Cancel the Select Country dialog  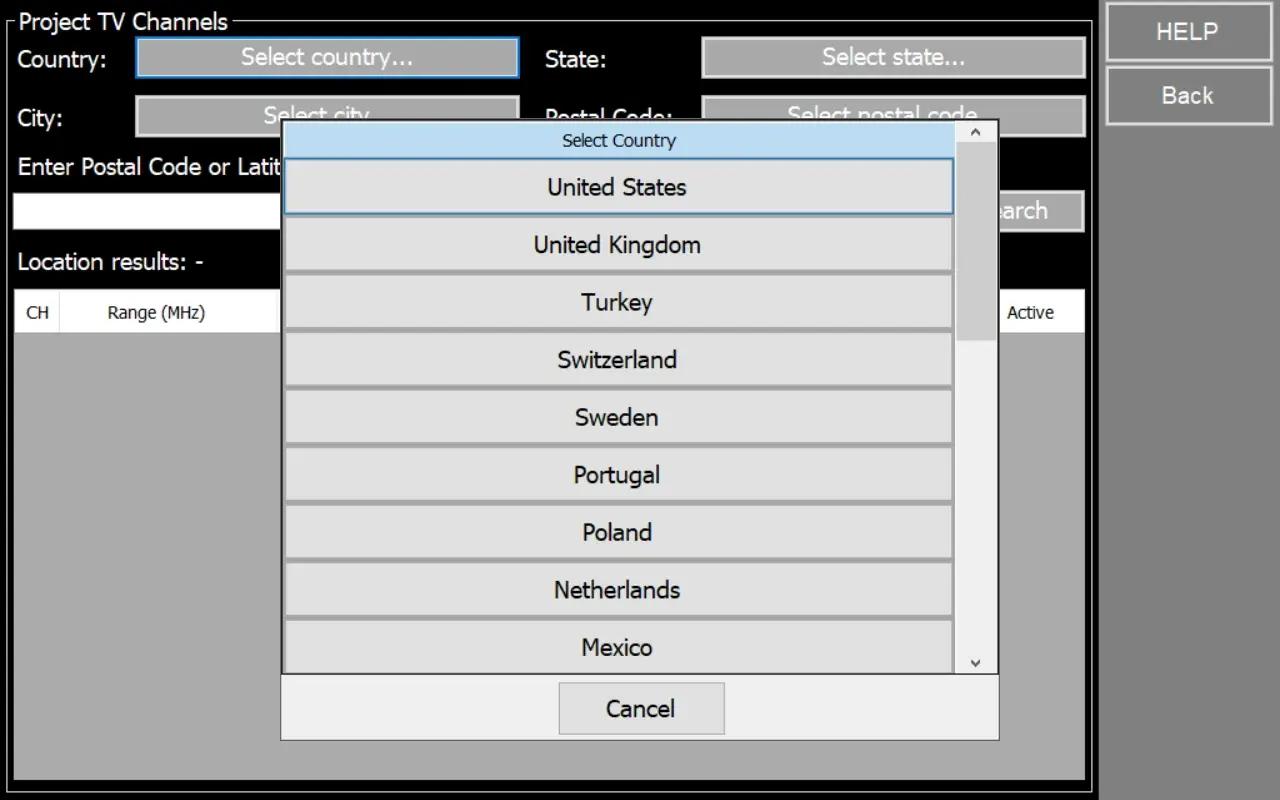tap(641, 709)
